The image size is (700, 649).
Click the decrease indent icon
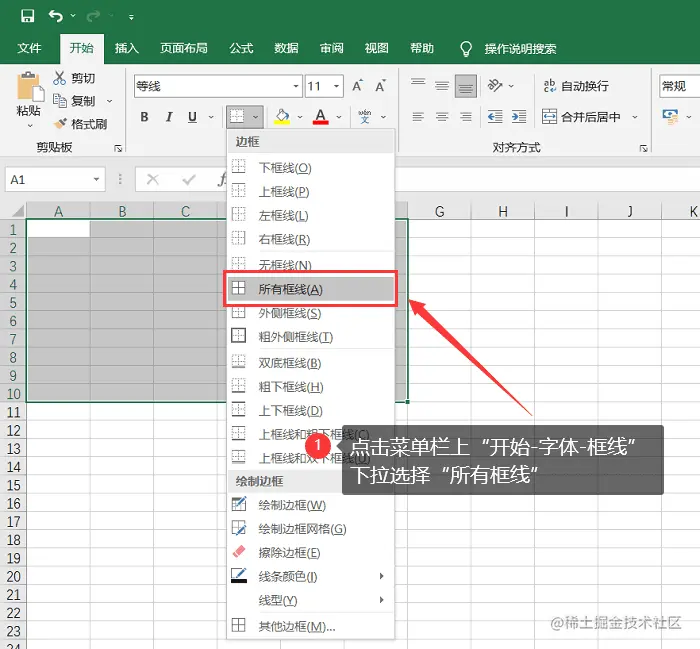pyautogui.click(x=495, y=117)
